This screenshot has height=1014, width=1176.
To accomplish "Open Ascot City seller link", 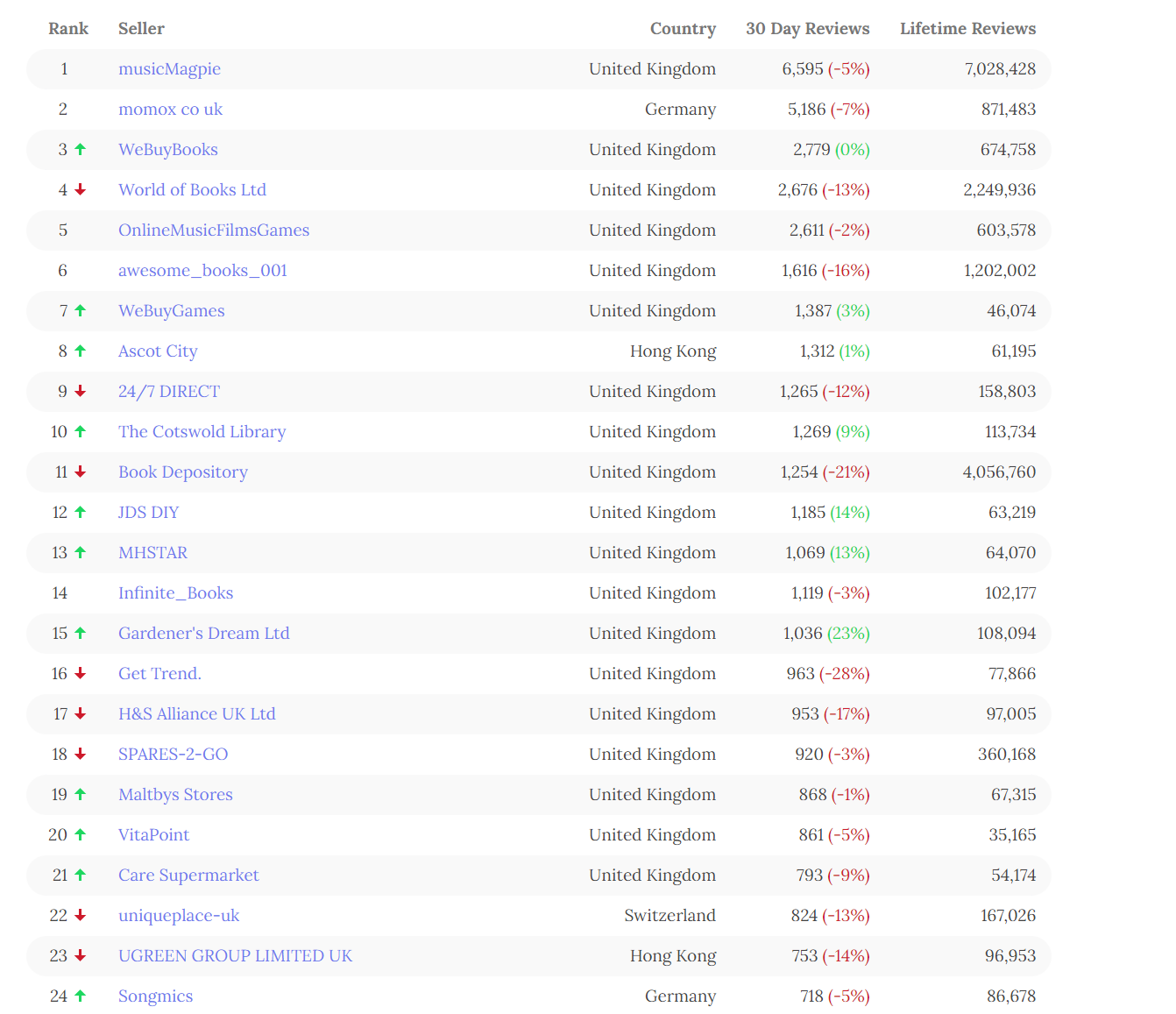I will (x=158, y=351).
